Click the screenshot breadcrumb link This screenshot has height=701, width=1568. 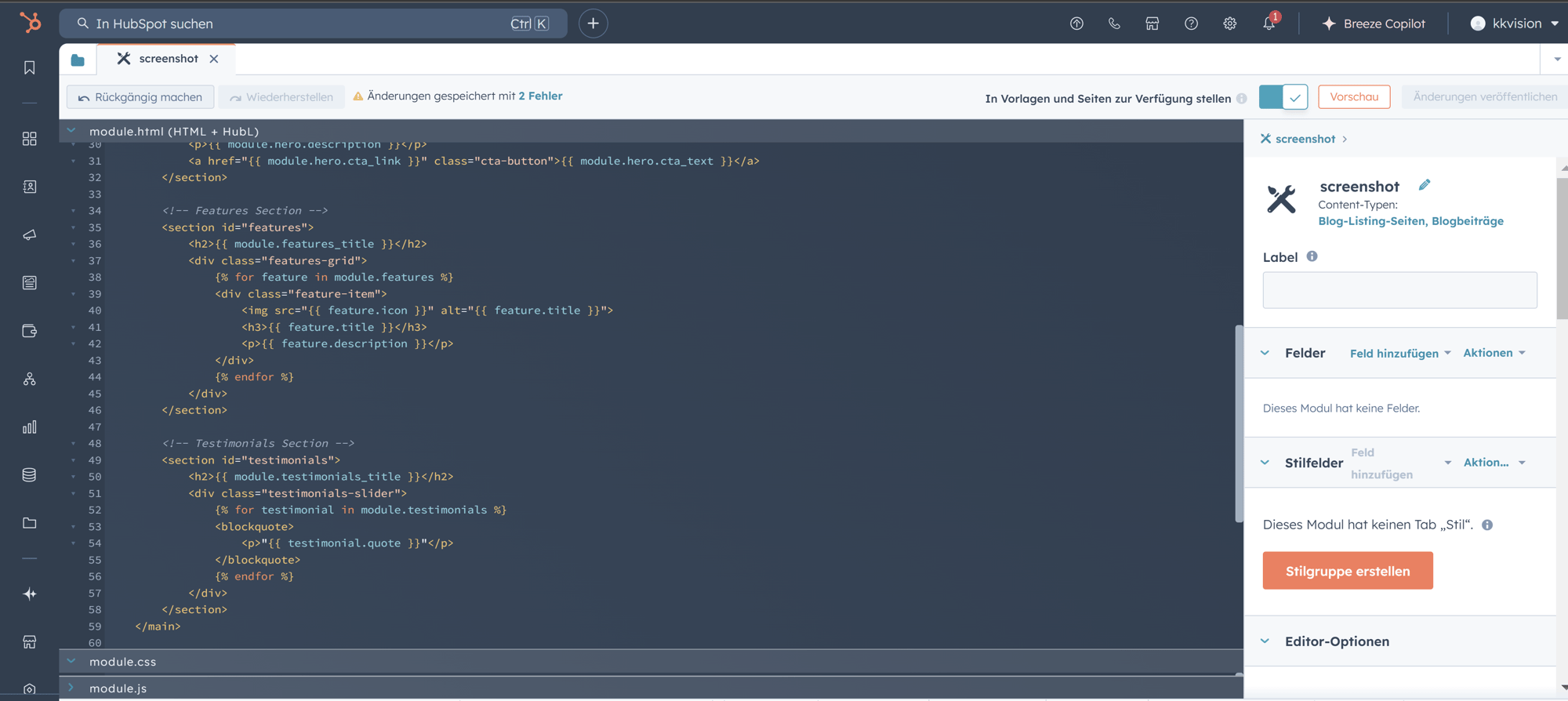point(1305,139)
